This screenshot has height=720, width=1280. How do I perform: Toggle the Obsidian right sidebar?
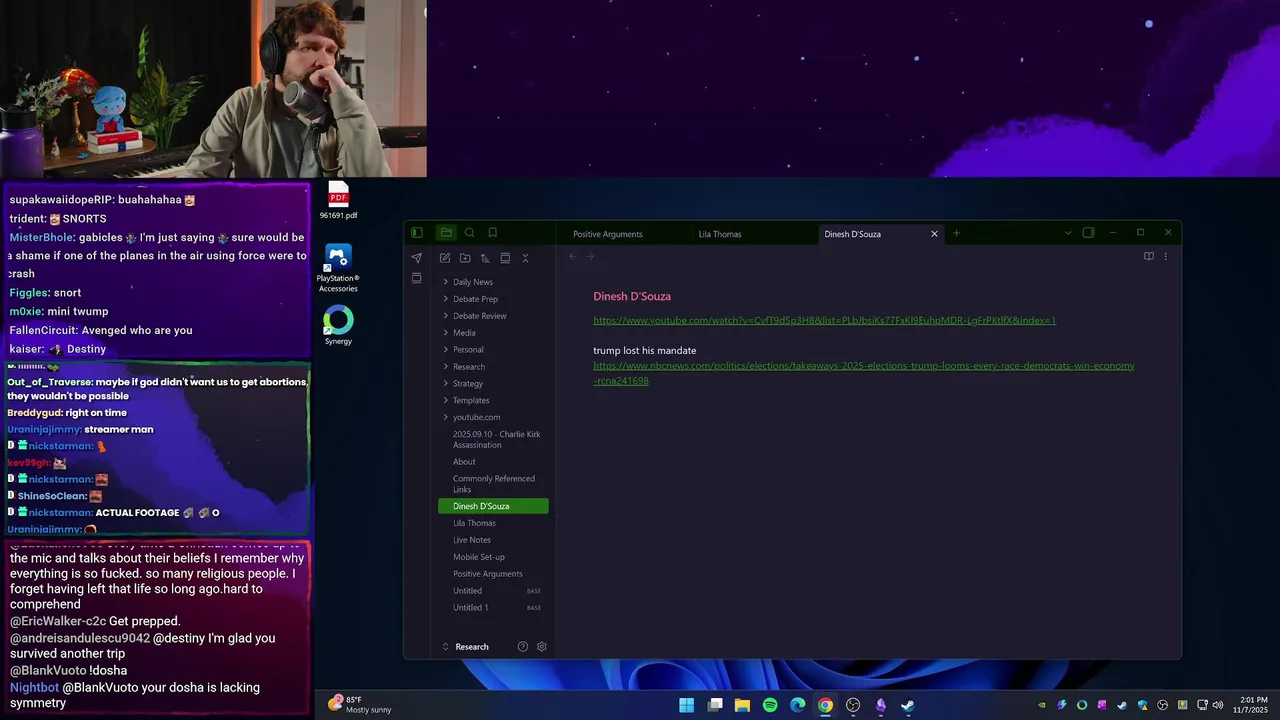[1088, 233]
